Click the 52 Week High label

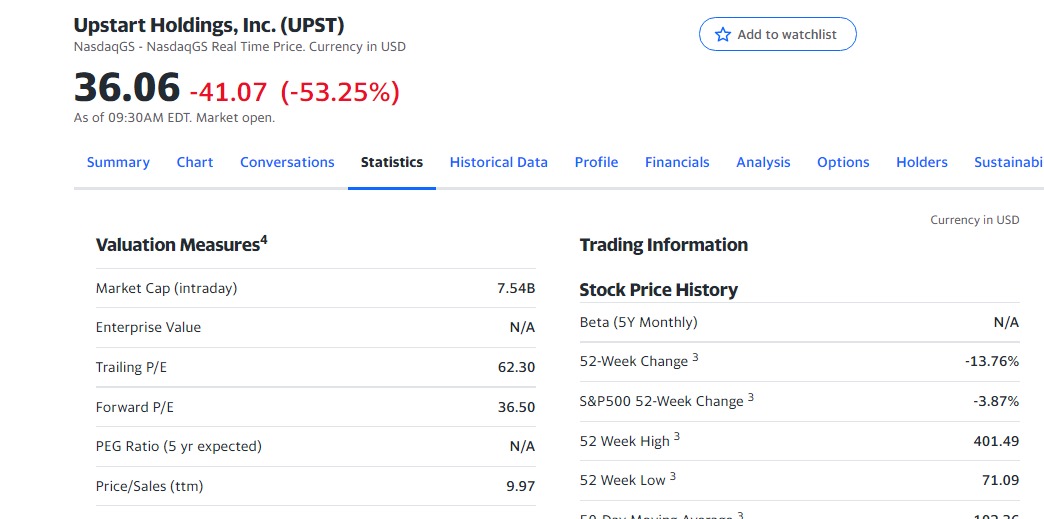[x=630, y=440]
